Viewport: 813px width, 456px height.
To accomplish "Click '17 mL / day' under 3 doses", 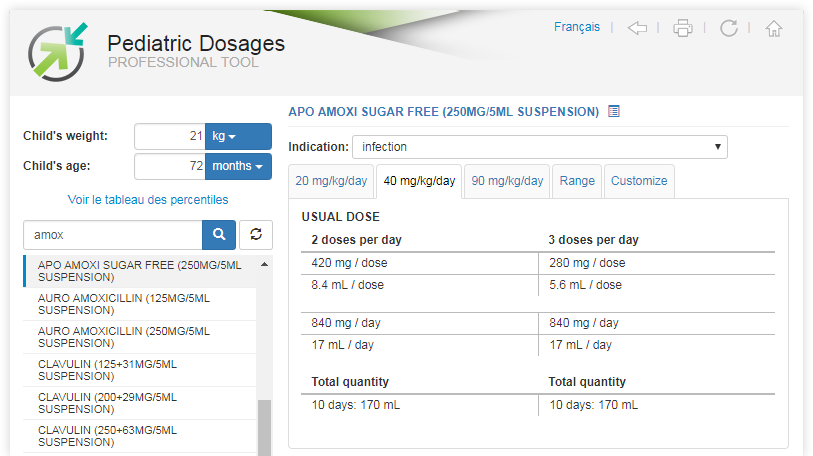I will point(580,344).
